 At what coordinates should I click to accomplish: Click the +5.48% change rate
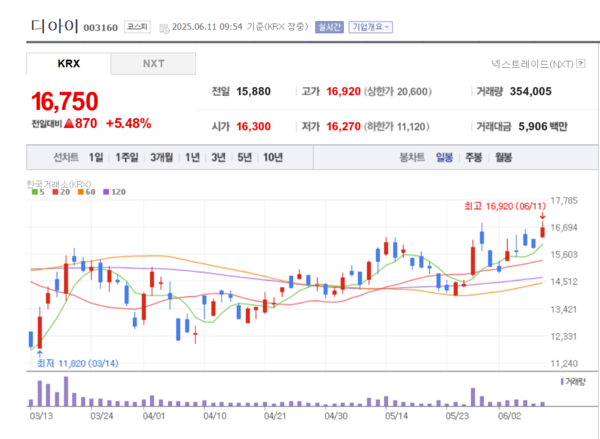129,124
